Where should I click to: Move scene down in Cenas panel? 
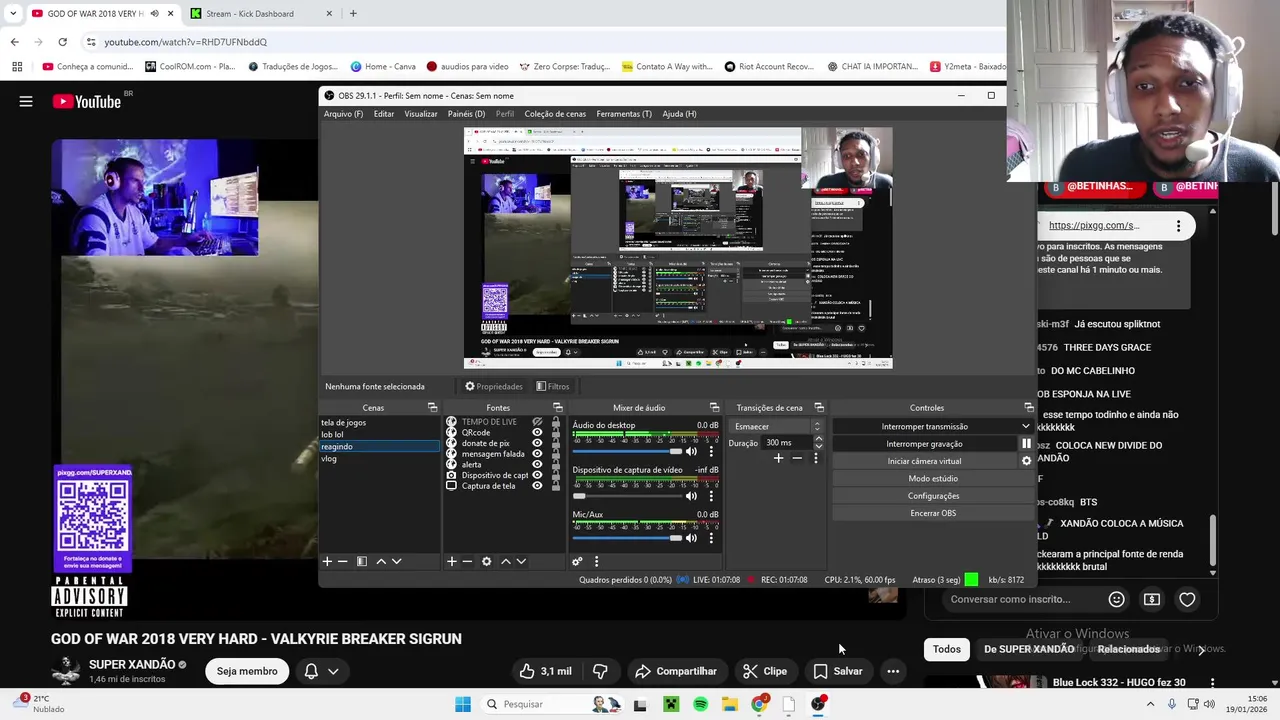(x=396, y=561)
